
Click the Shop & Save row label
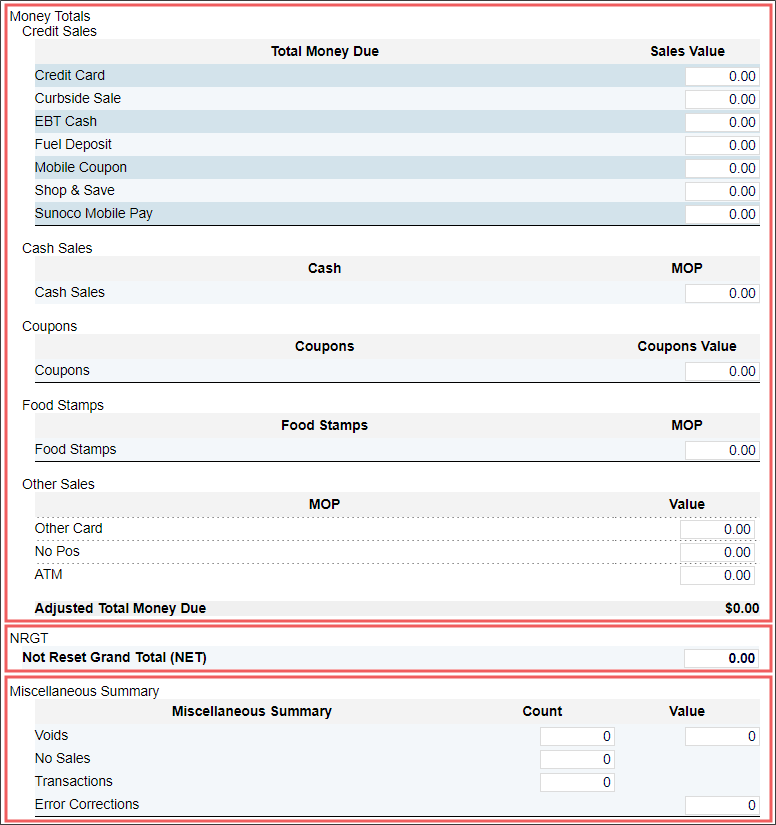point(75,190)
